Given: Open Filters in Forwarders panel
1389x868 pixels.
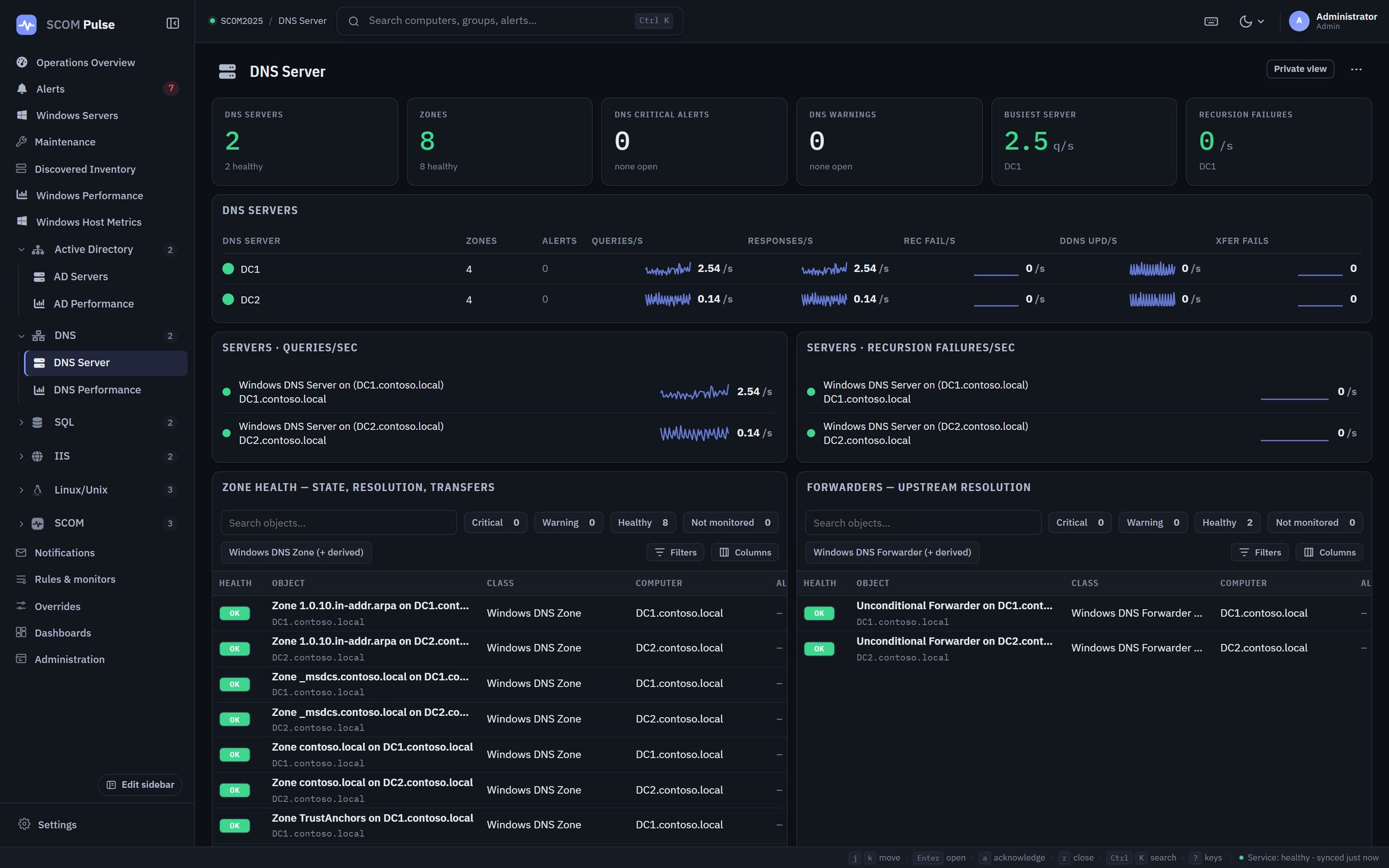Looking at the screenshot, I should pos(1260,552).
